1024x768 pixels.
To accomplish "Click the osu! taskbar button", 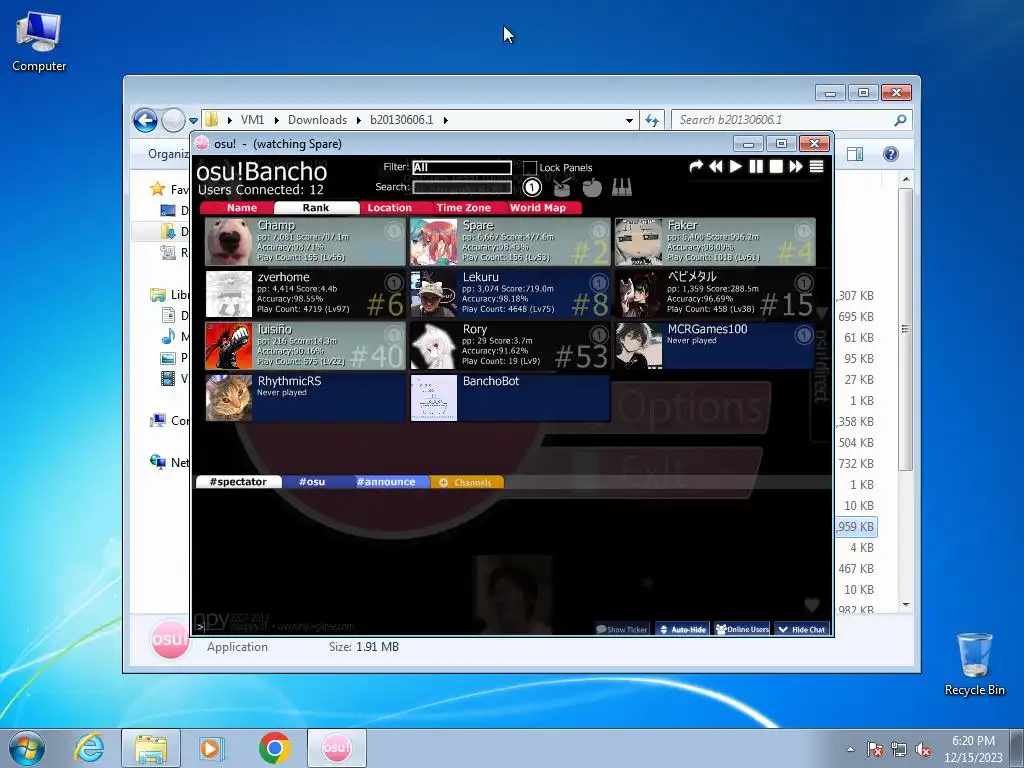I will tap(336, 748).
